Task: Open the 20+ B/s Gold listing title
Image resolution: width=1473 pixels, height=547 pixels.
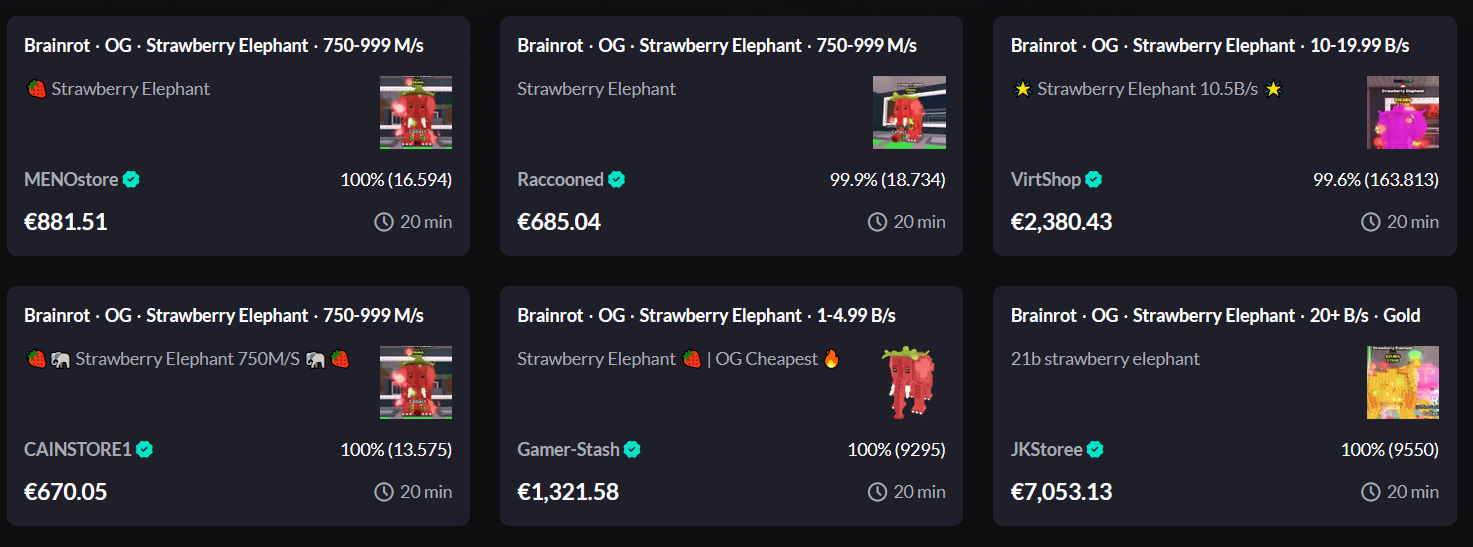Action: [1216, 316]
